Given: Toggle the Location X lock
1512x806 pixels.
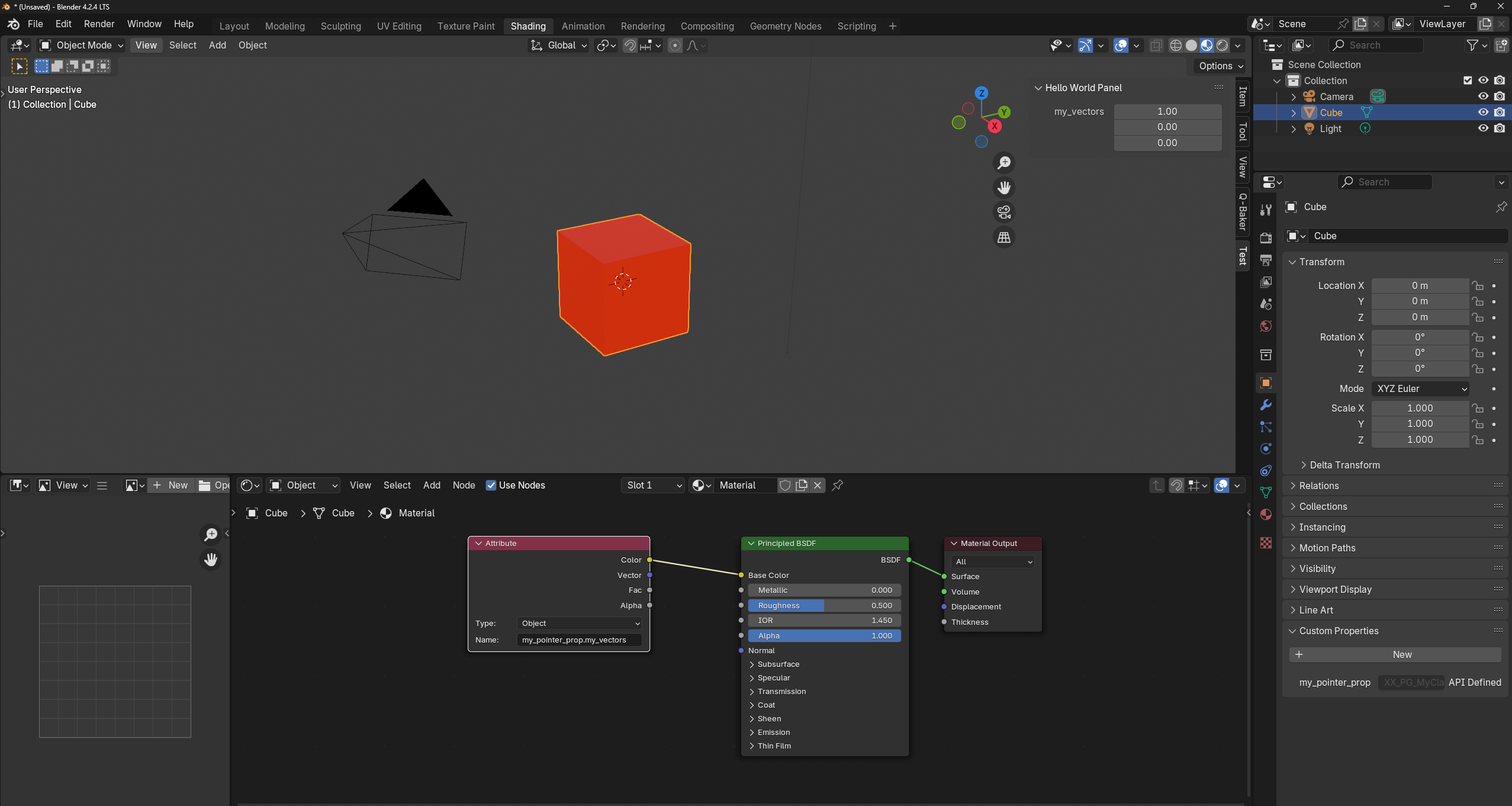Looking at the screenshot, I should 1478,285.
